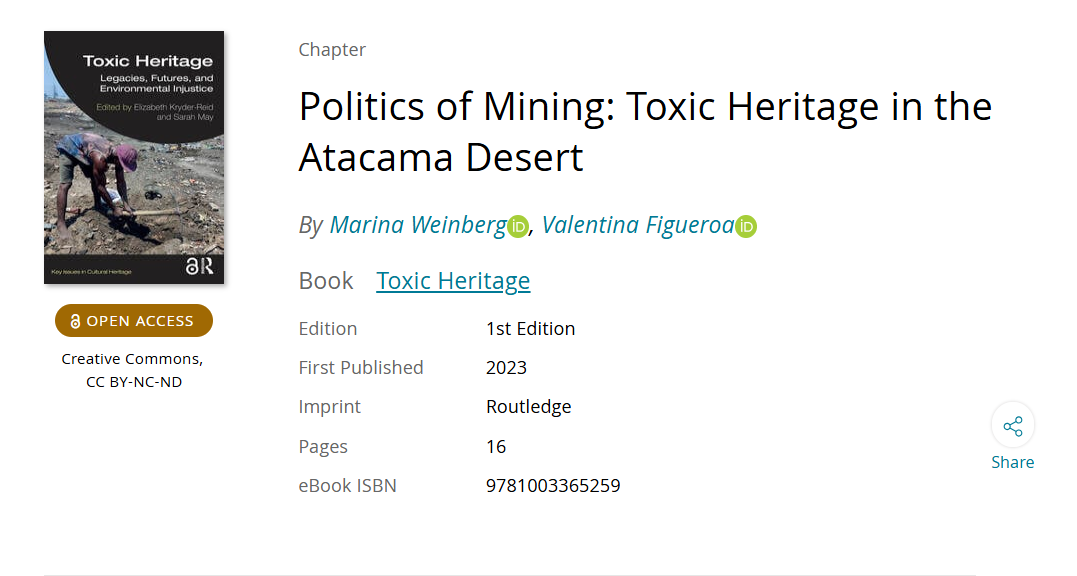This screenshot has width=1077, height=576.
Task: Click the Share text label
Action: [x=1012, y=462]
